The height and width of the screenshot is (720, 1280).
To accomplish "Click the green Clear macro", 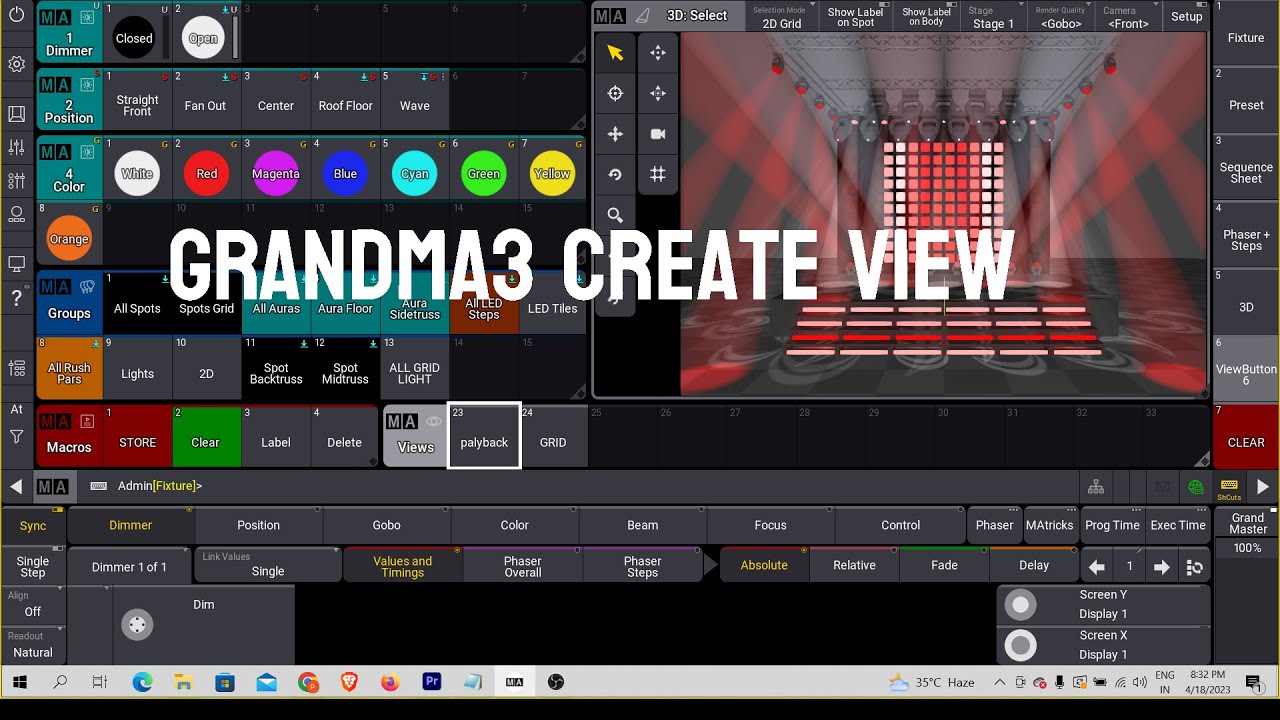I will tap(205, 436).
